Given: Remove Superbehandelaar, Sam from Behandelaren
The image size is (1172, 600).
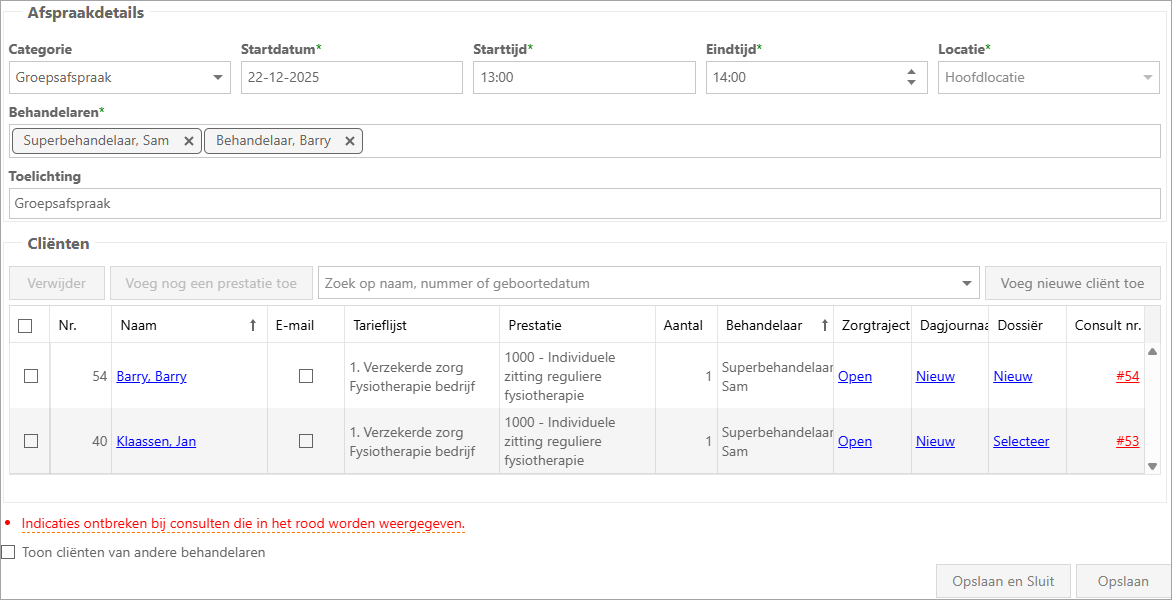Looking at the screenshot, I should (x=188, y=141).
